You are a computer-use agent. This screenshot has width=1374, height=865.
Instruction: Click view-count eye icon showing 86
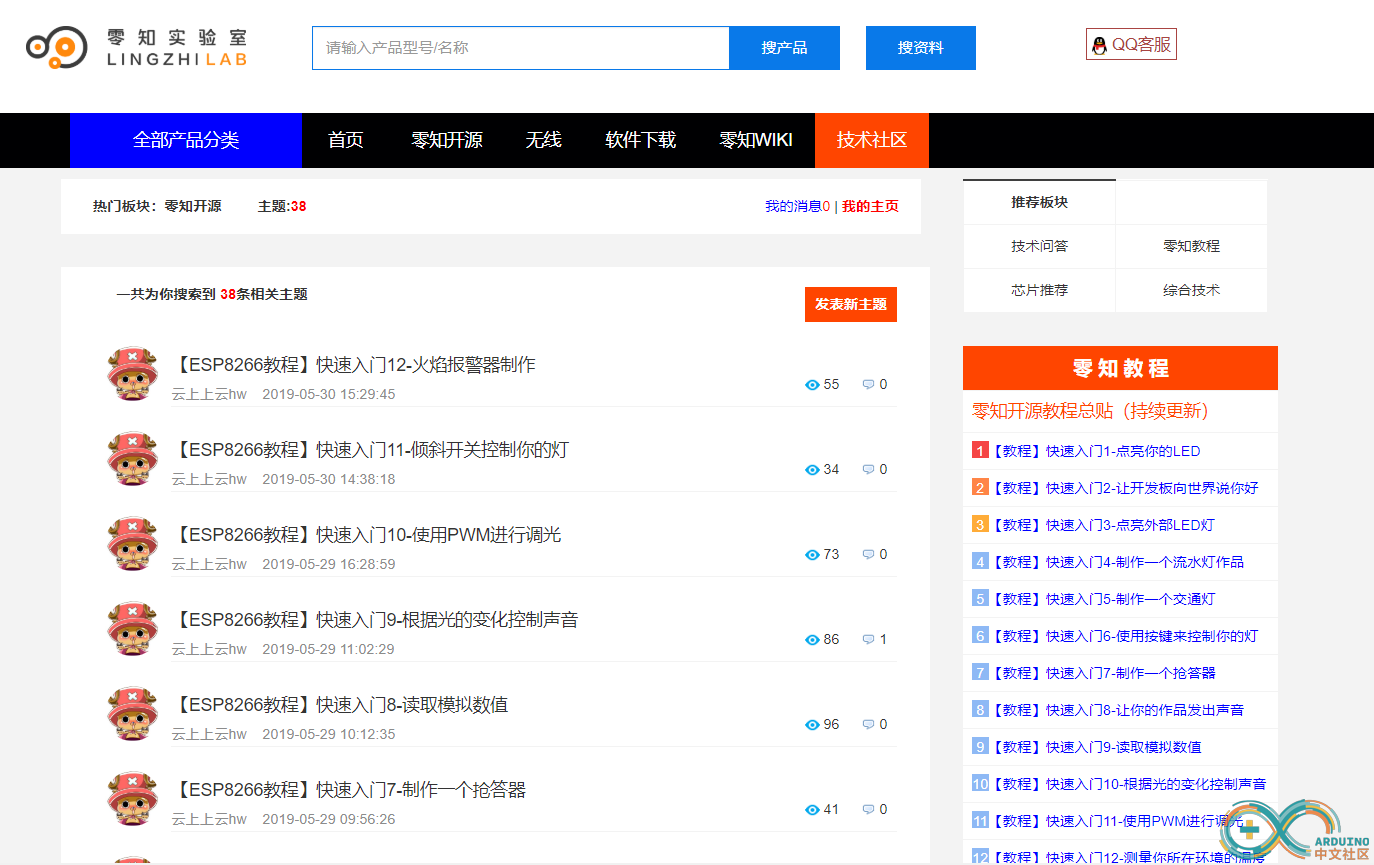coord(812,640)
